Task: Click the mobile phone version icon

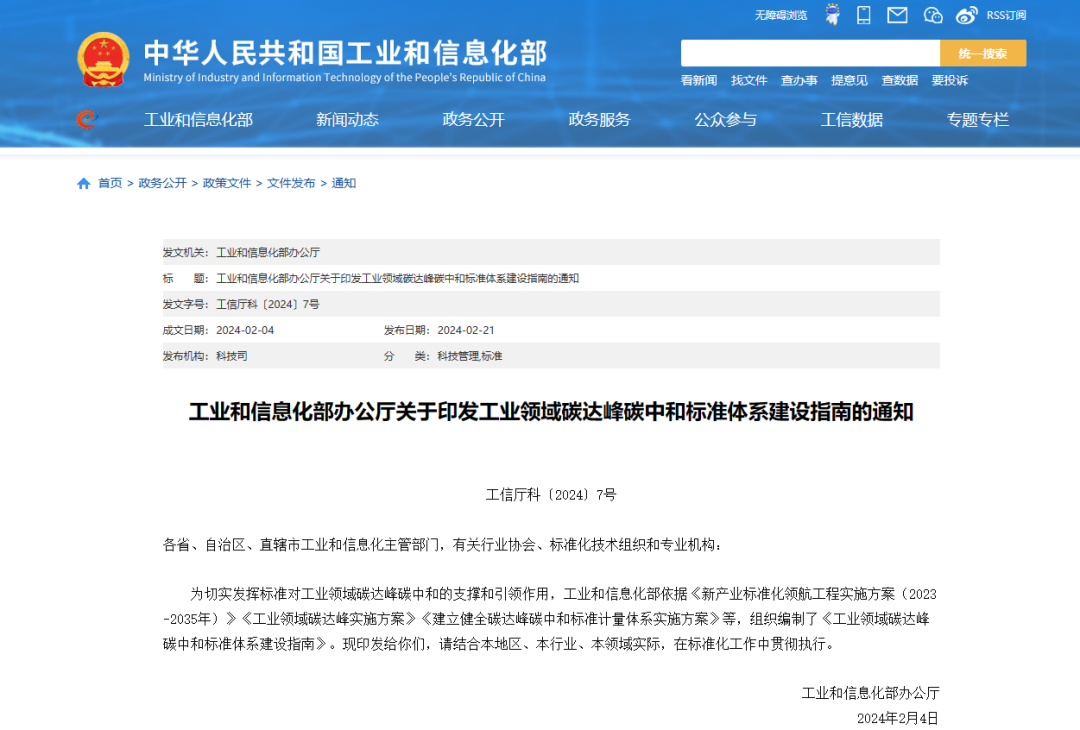Action: click(862, 15)
